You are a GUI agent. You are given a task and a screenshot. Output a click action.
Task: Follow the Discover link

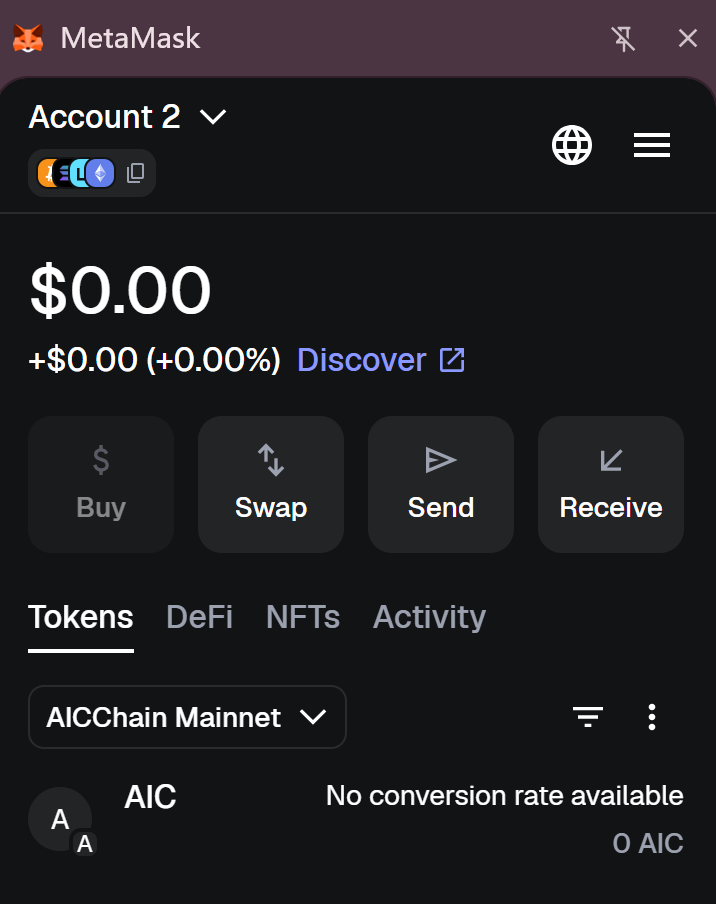pyautogui.click(x=381, y=360)
